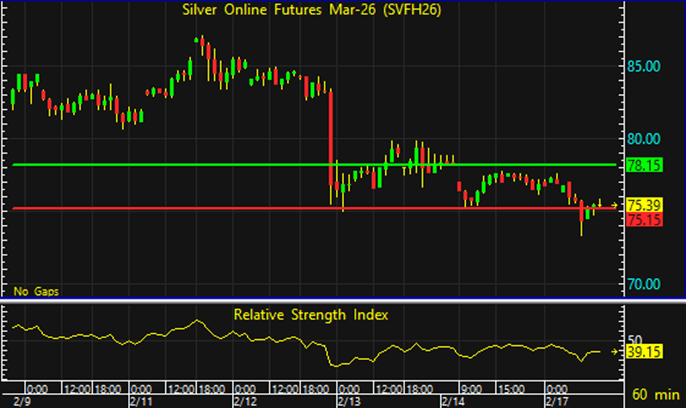Click the green 78.15 price tag
Screen dimensions: 686x408
point(639,164)
